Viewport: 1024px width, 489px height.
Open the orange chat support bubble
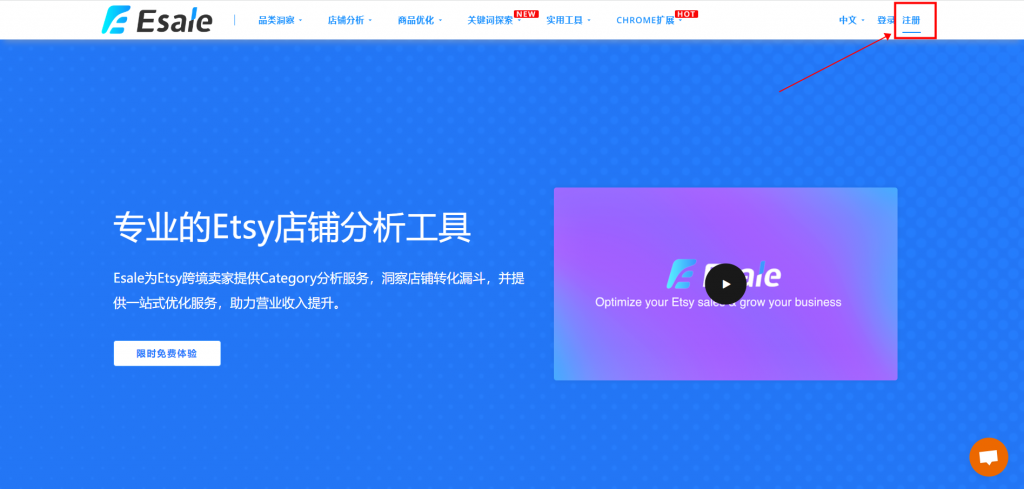(989, 457)
